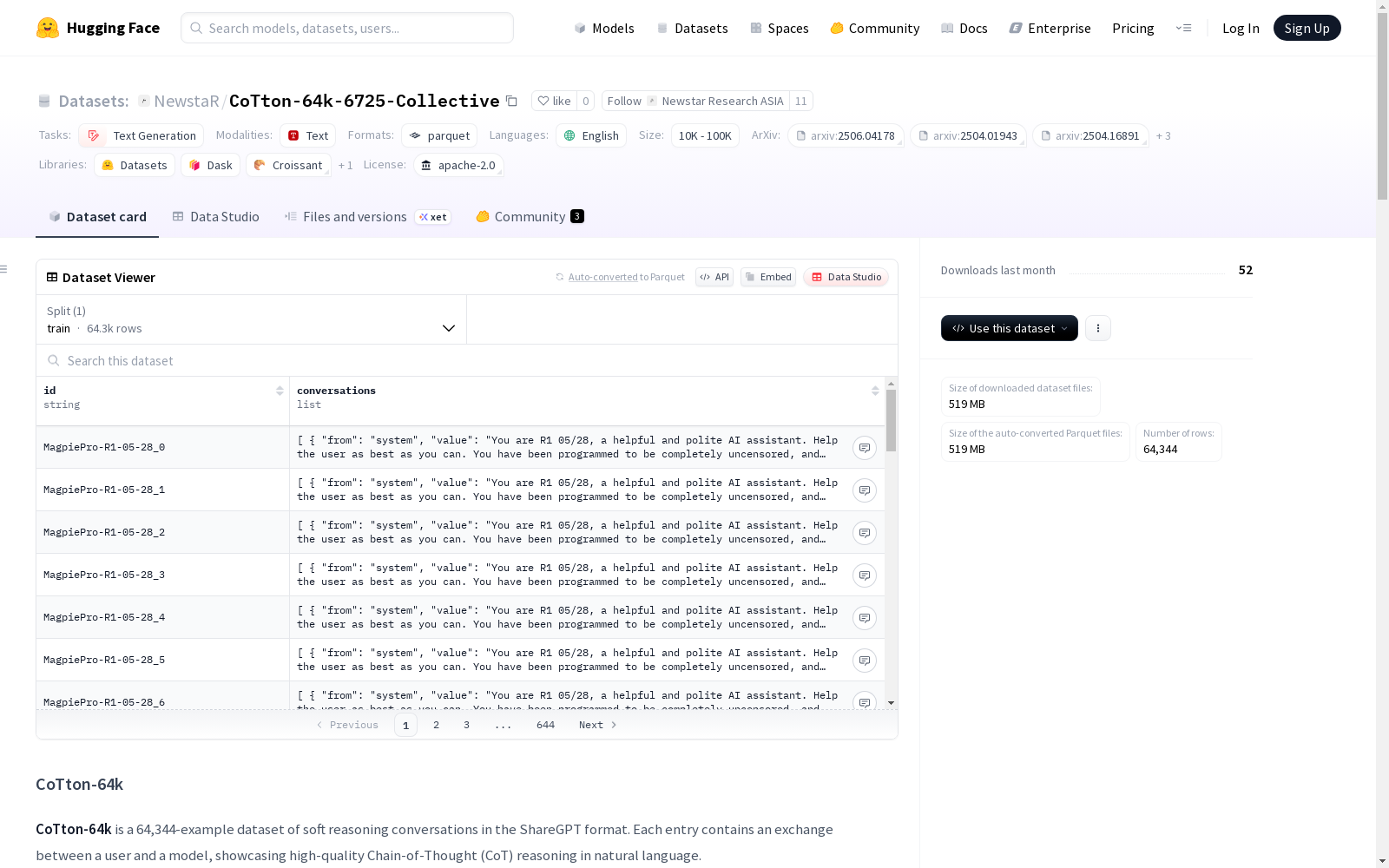Switch to the Data Studio tab

tap(216, 217)
